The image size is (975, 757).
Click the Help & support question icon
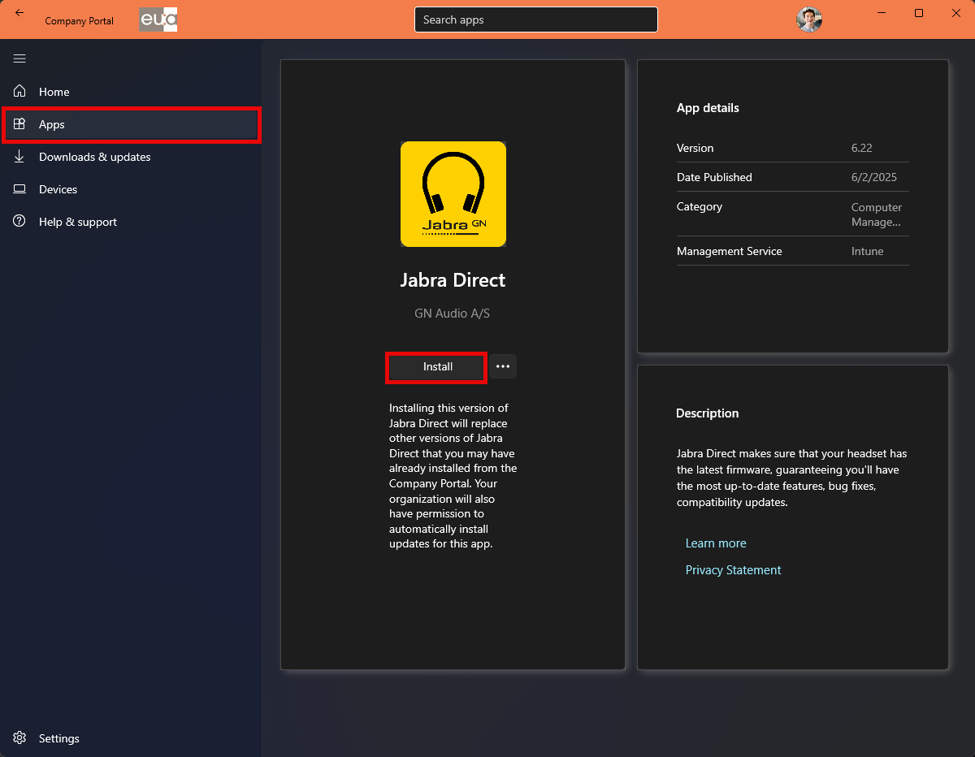click(x=19, y=221)
